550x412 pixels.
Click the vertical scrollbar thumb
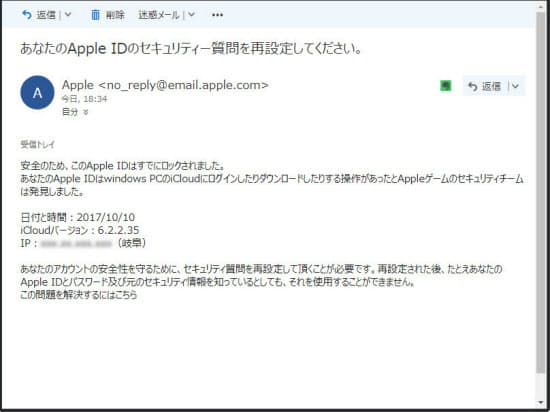[541, 193]
